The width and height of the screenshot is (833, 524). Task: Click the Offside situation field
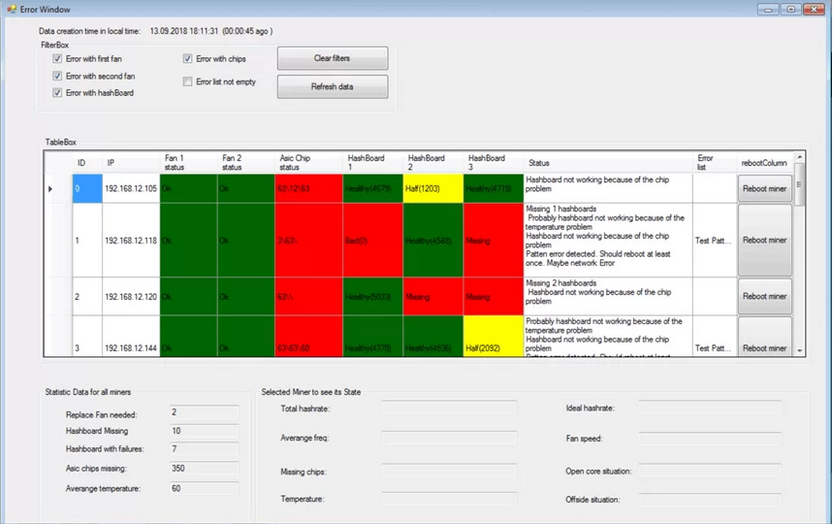click(x=710, y=500)
